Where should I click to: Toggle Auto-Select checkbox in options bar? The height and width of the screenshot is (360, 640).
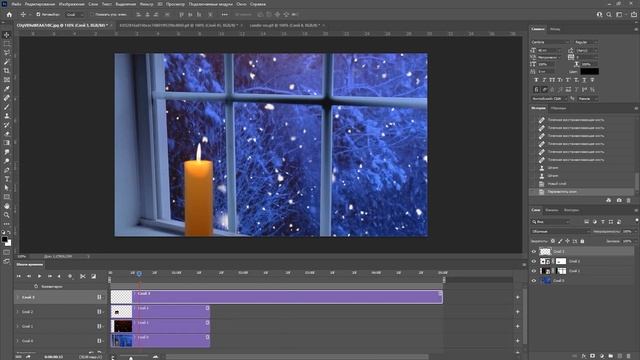[x=38, y=14]
